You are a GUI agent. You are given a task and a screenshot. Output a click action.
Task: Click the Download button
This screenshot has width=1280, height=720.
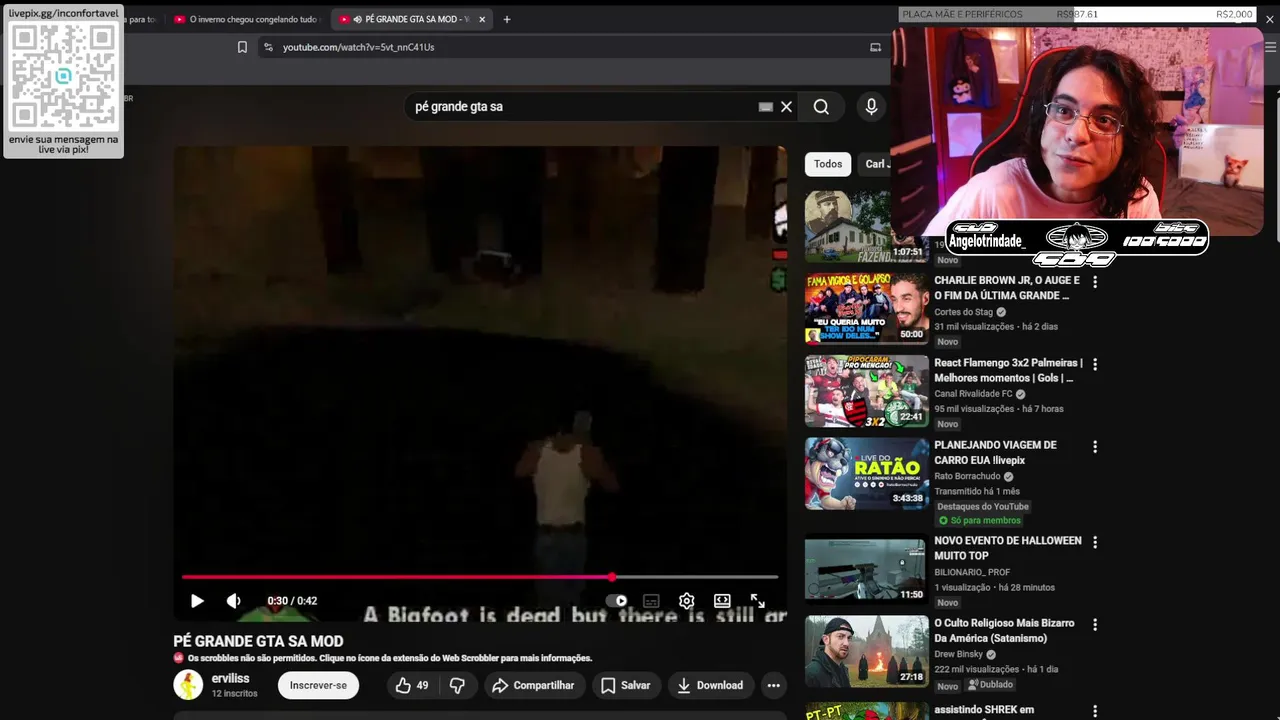tap(710, 685)
